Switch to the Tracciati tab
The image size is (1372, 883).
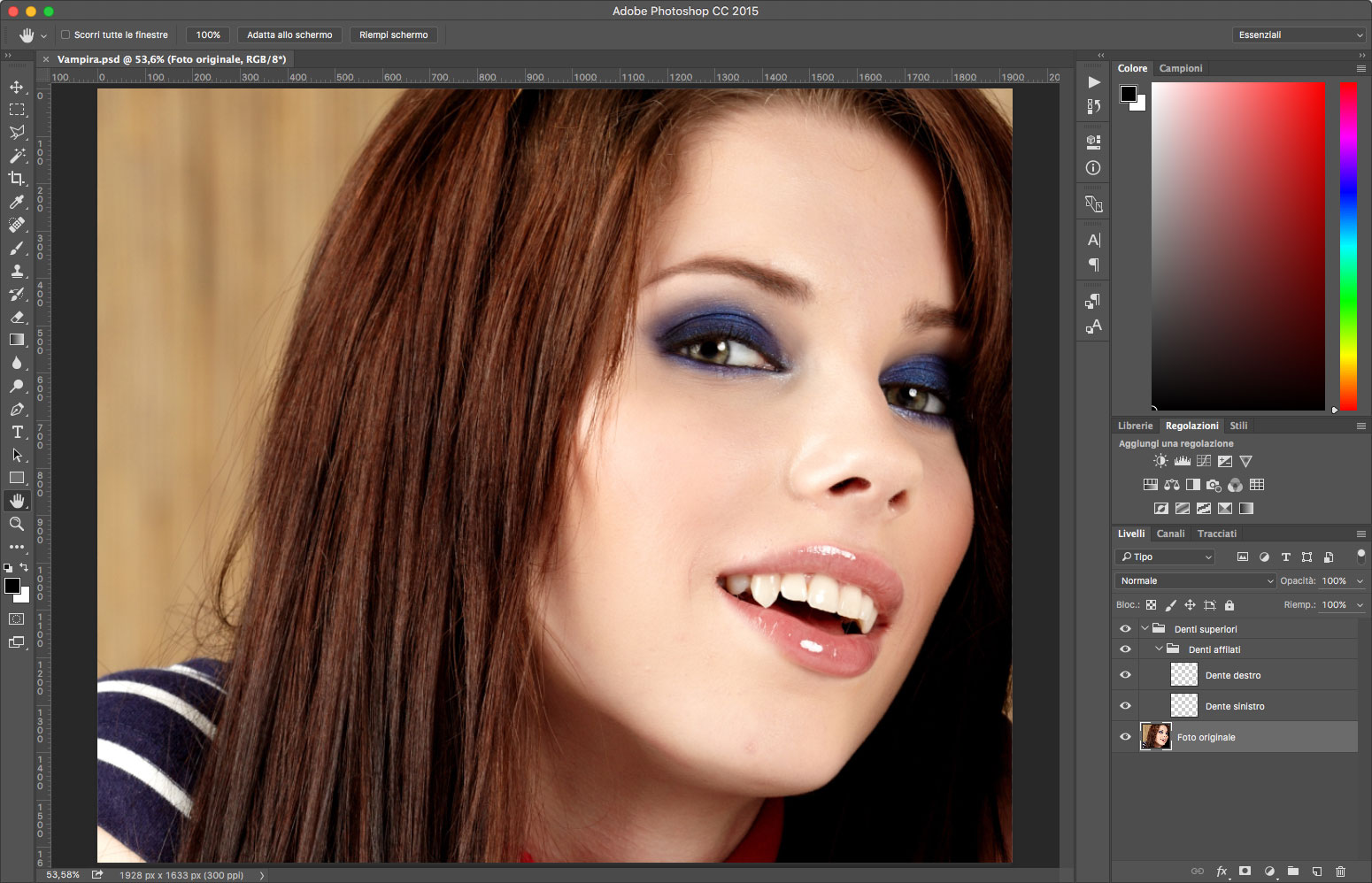click(x=1217, y=534)
